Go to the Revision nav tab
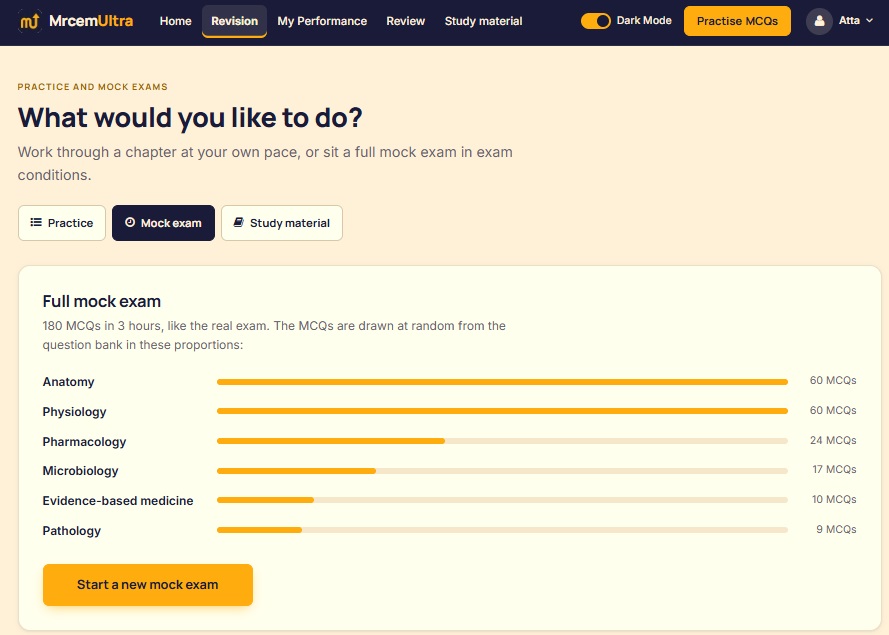The width and height of the screenshot is (889, 635). point(234,21)
